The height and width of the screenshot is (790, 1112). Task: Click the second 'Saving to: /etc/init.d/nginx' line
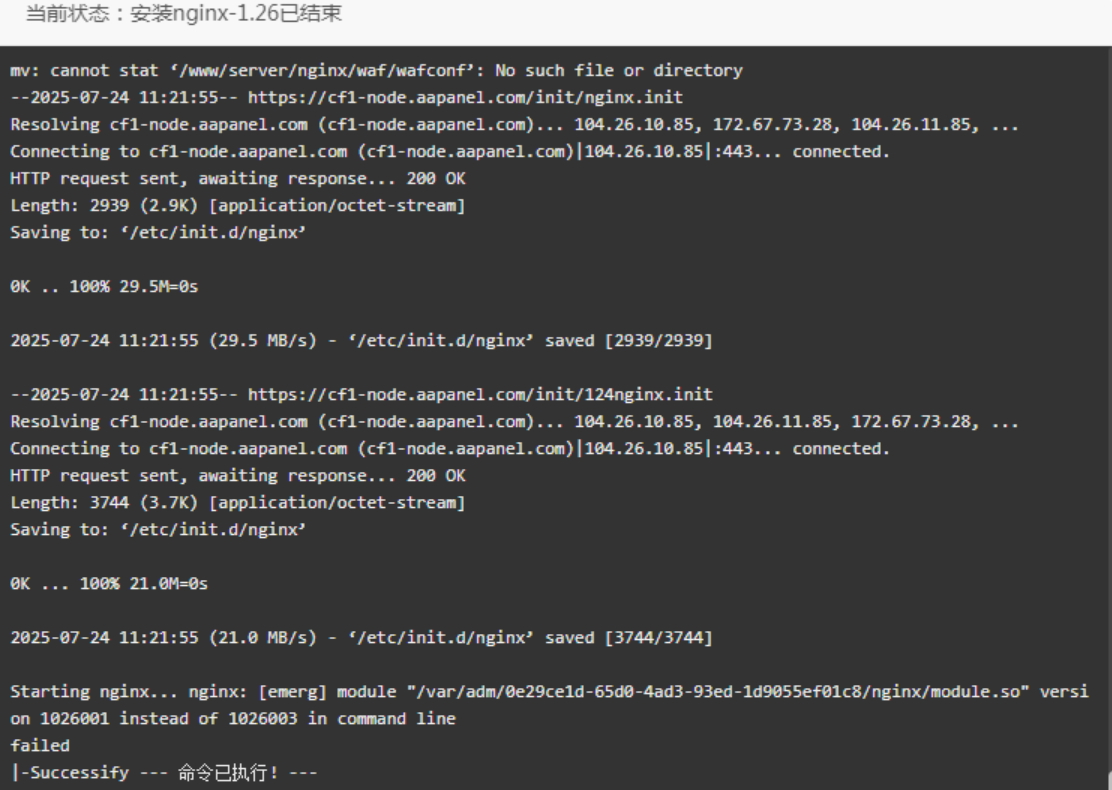click(x=157, y=530)
